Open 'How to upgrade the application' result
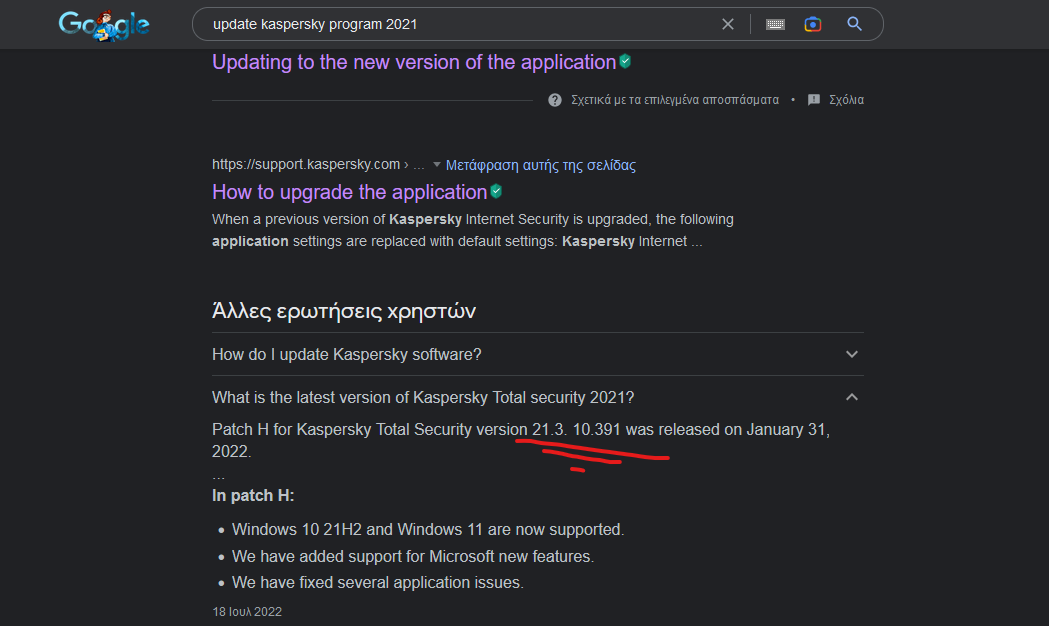The image size is (1049, 626). point(349,193)
